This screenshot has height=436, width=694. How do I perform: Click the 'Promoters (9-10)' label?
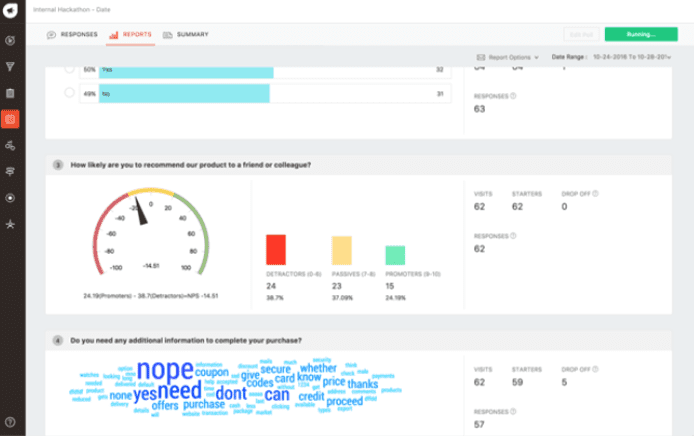coord(413,274)
